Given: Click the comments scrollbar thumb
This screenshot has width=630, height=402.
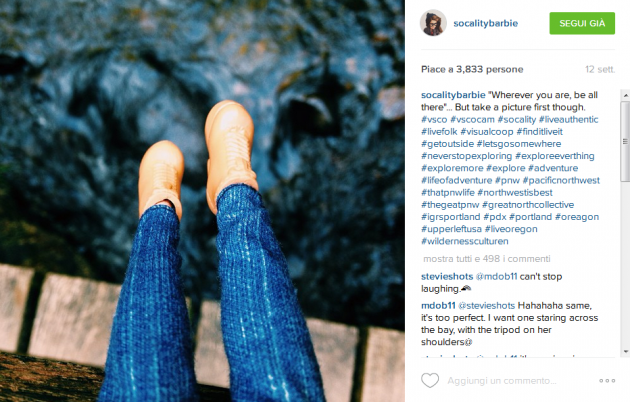Looking at the screenshot, I should click(625, 141).
